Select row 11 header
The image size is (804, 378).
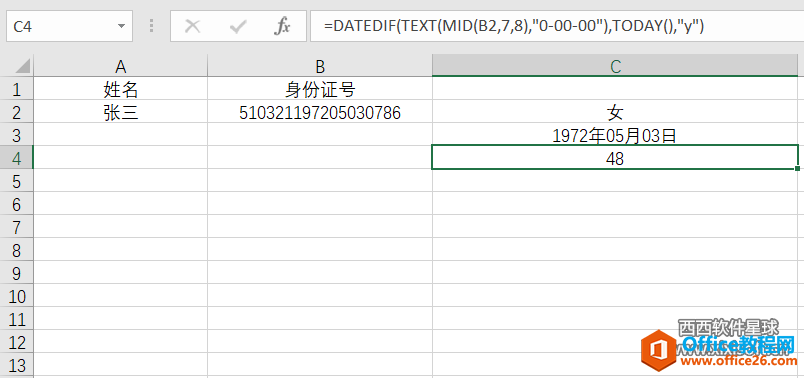[x=16, y=319]
